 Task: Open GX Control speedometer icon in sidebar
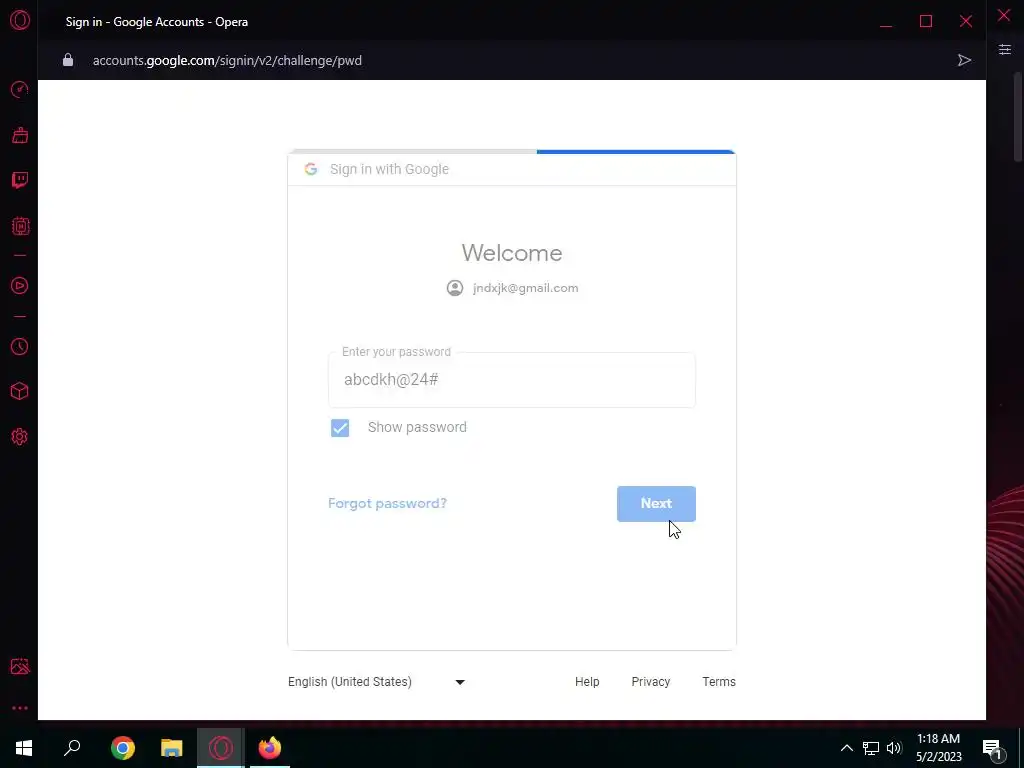pyautogui.click(x=20, y=89)
